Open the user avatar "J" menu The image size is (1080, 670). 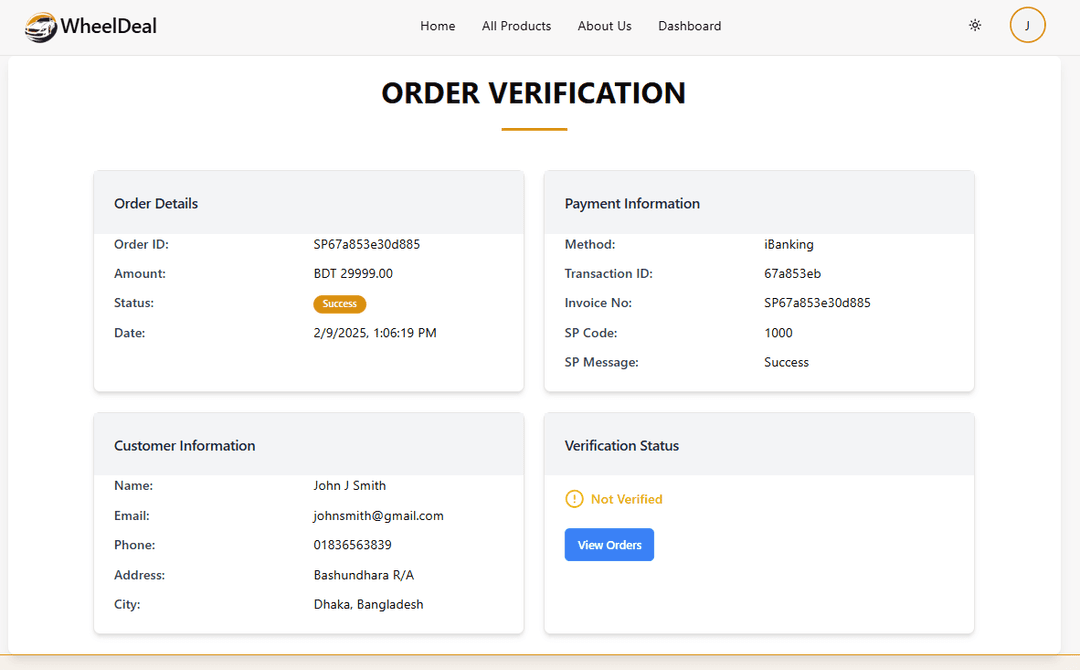(1027, 26)
